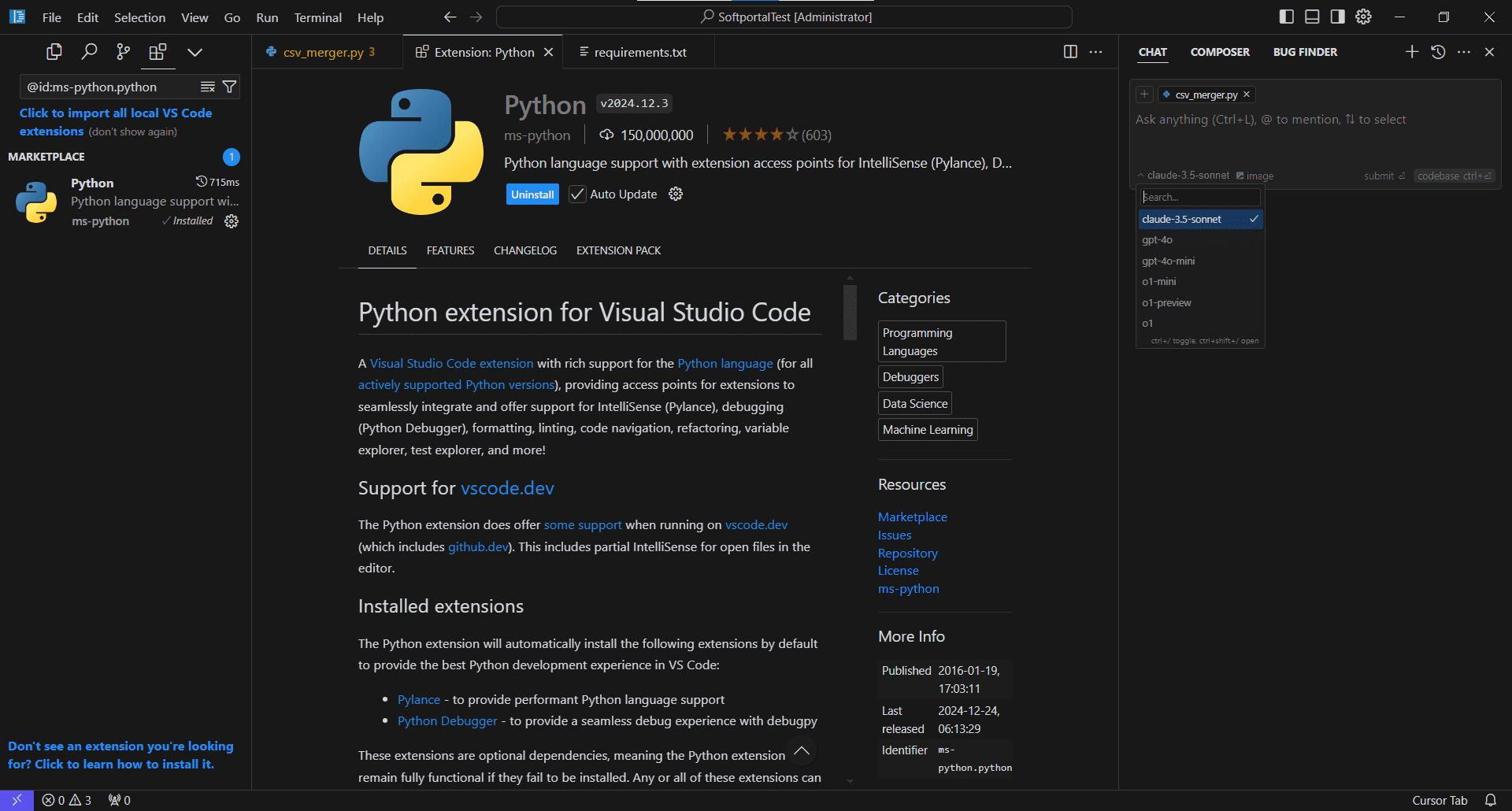Image resolution: width=1512 pixels, height=811 pixels.
Task: Open the Cursor settings gear in the title bar
Action: point(1363,17)
